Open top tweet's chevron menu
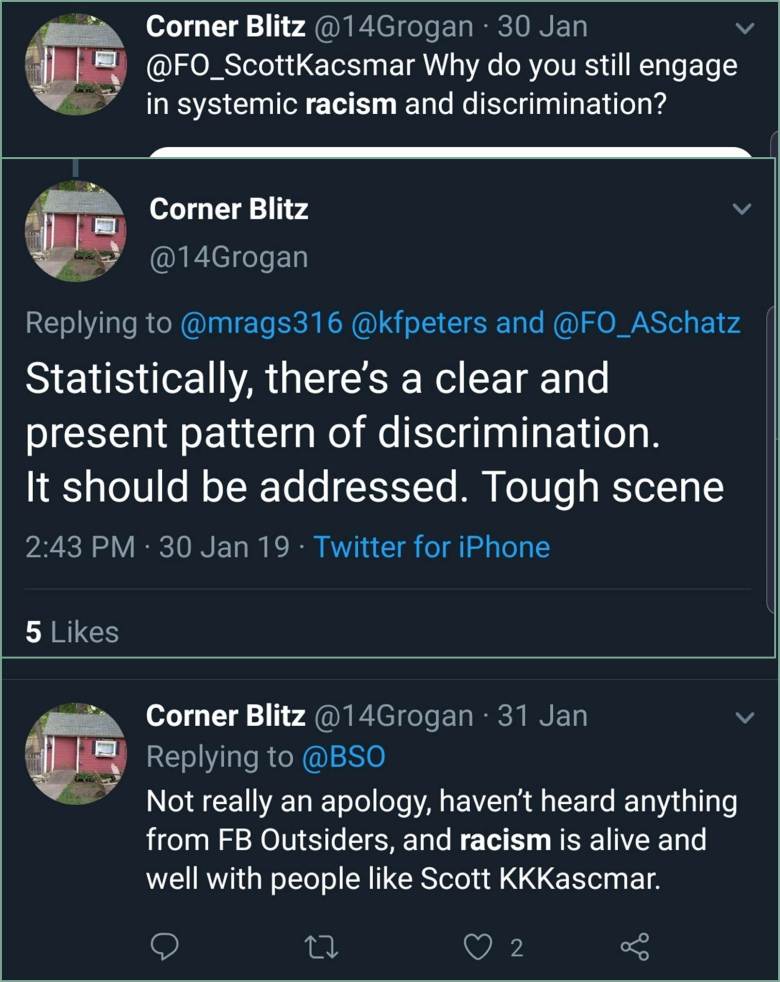 pos(742,29)
